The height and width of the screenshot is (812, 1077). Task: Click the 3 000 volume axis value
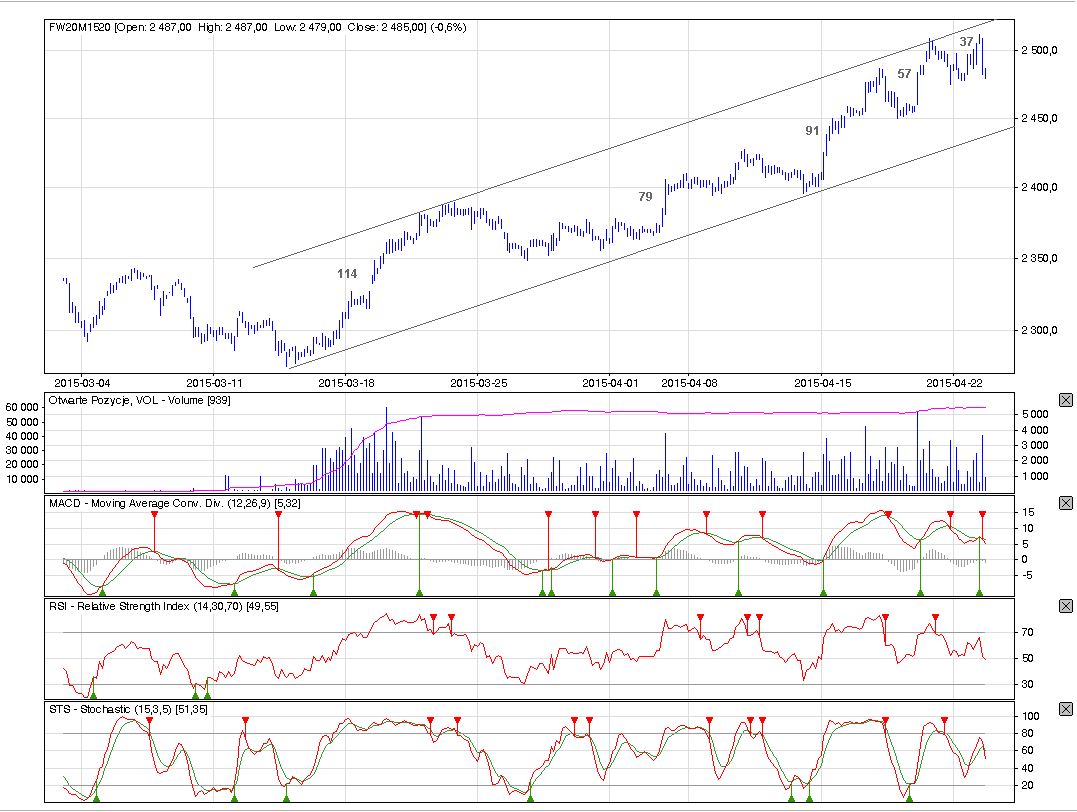click(x=1035, y=445)
